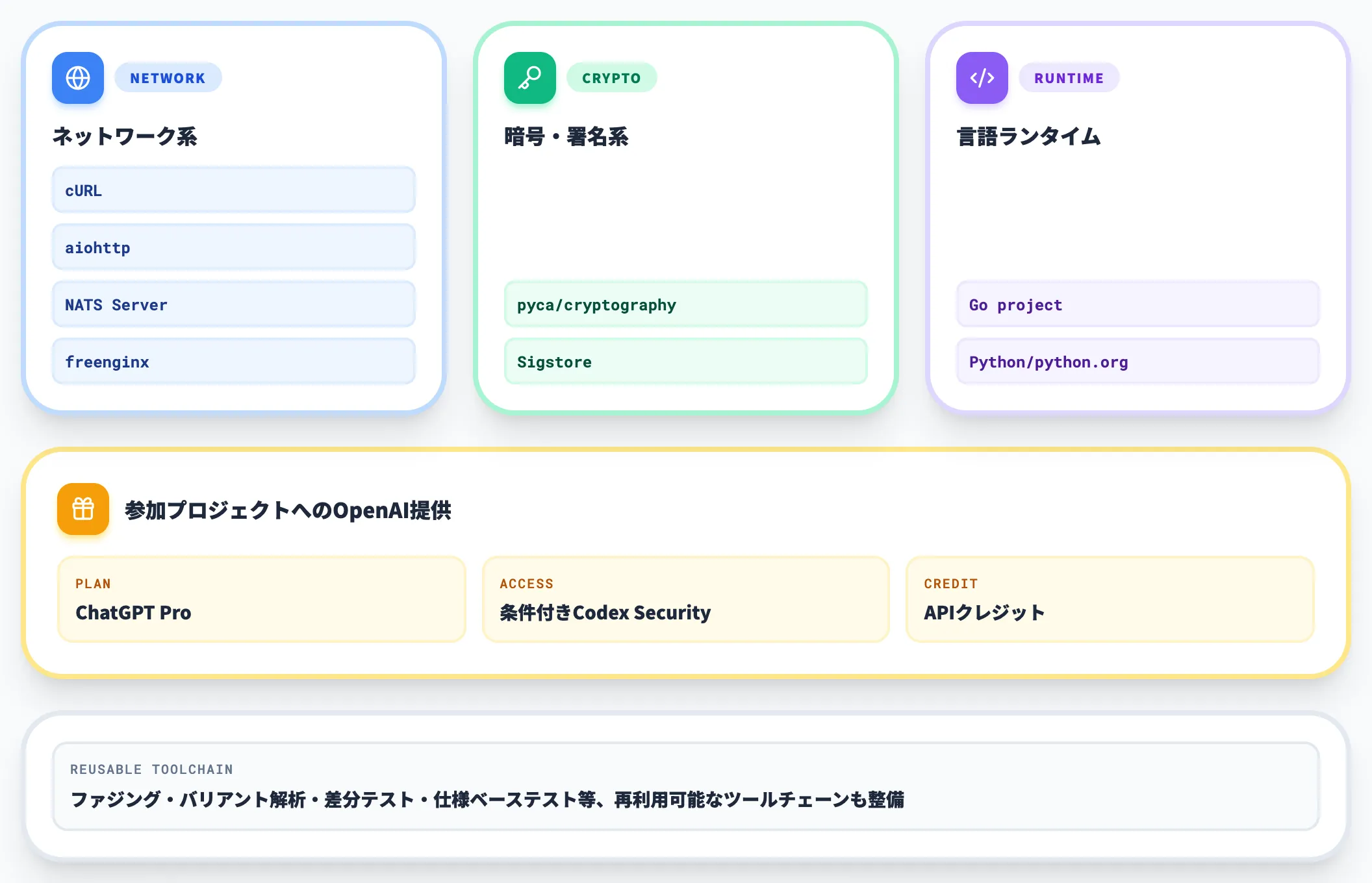Open the Sigstore project item
The width and height of the screenshot is (1372, 883).
686,362
